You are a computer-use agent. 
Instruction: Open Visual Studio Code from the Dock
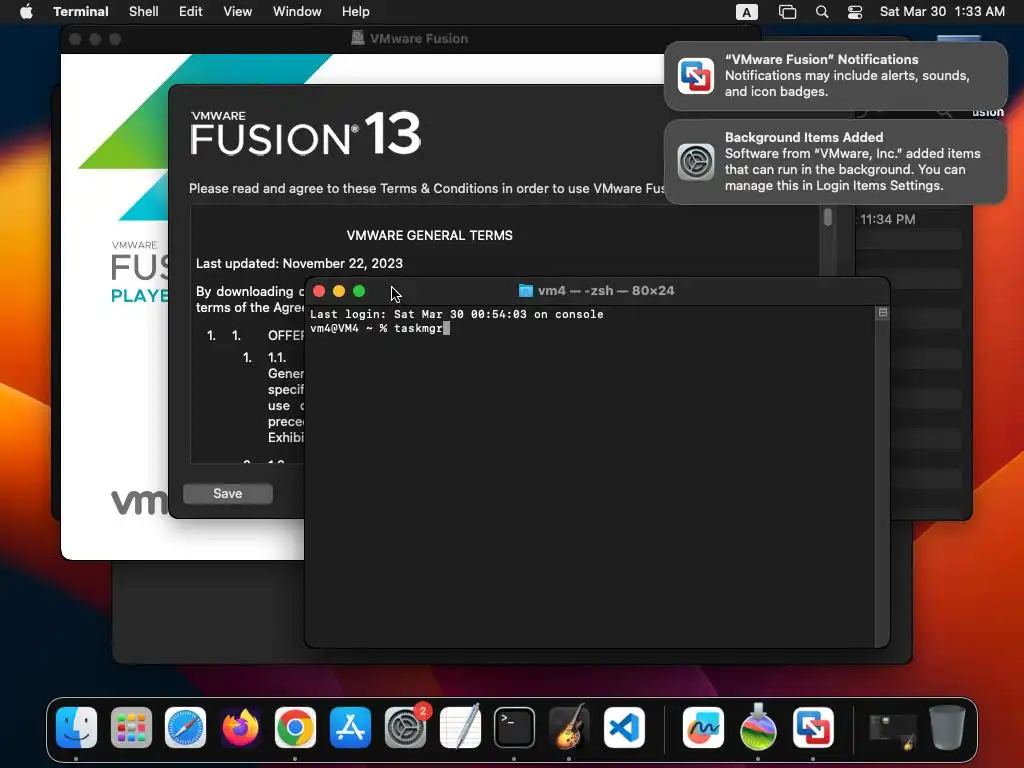(624, 727)
